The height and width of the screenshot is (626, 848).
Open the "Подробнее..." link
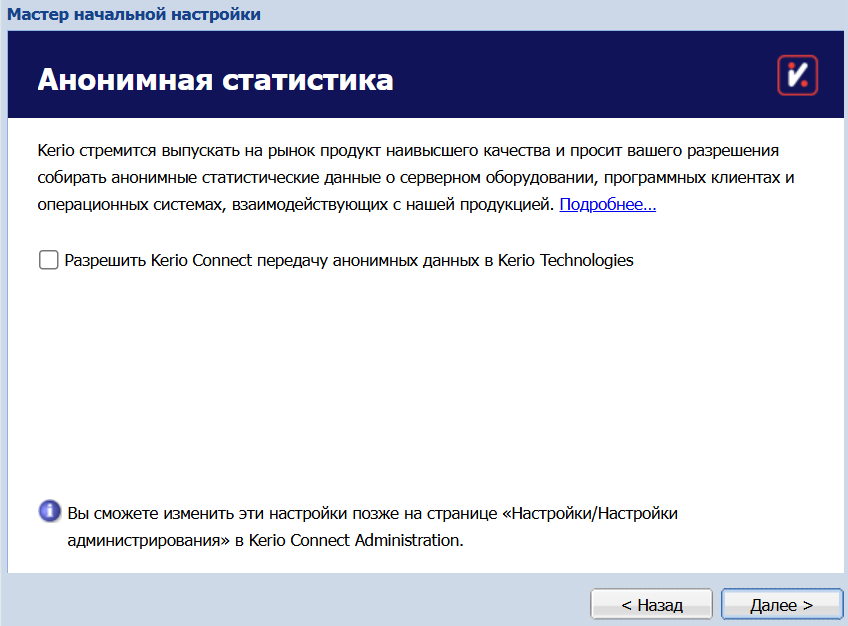click(x=607, y=204)
